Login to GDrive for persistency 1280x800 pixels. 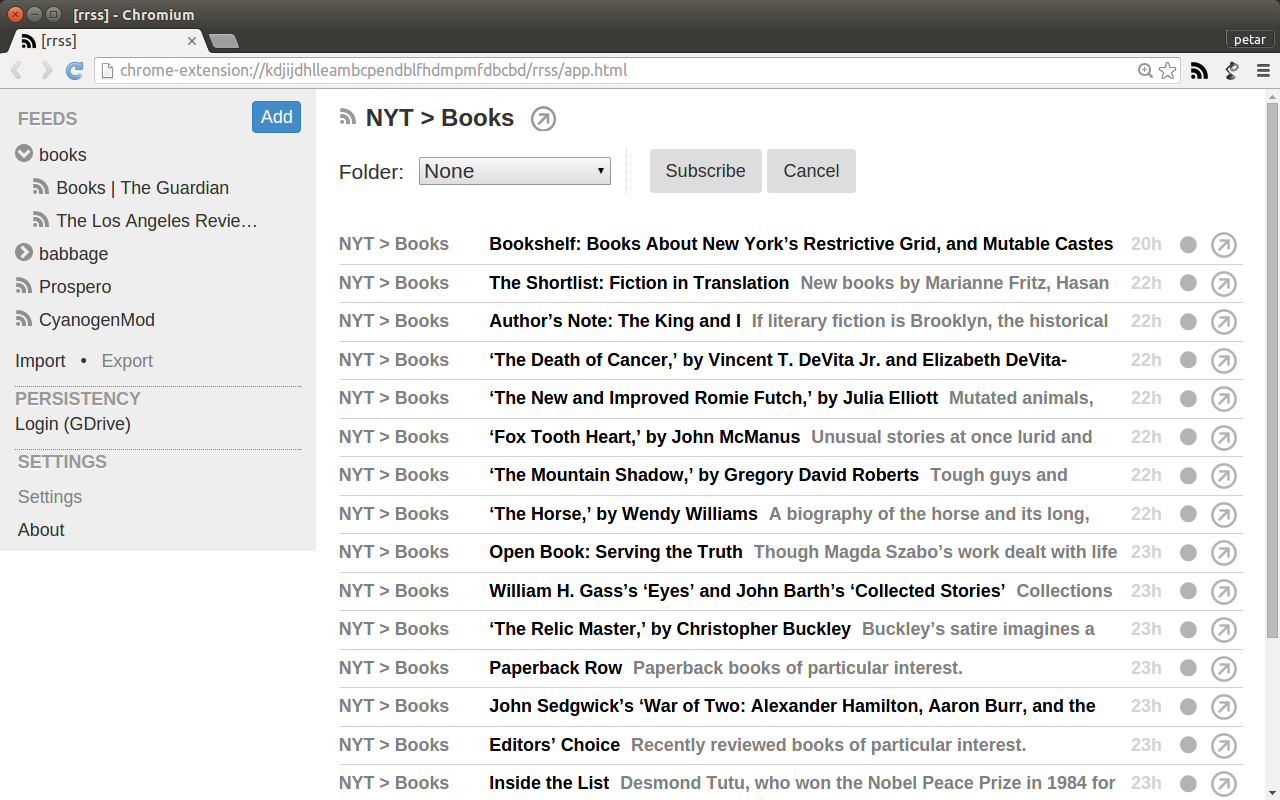tap(73, 424)
